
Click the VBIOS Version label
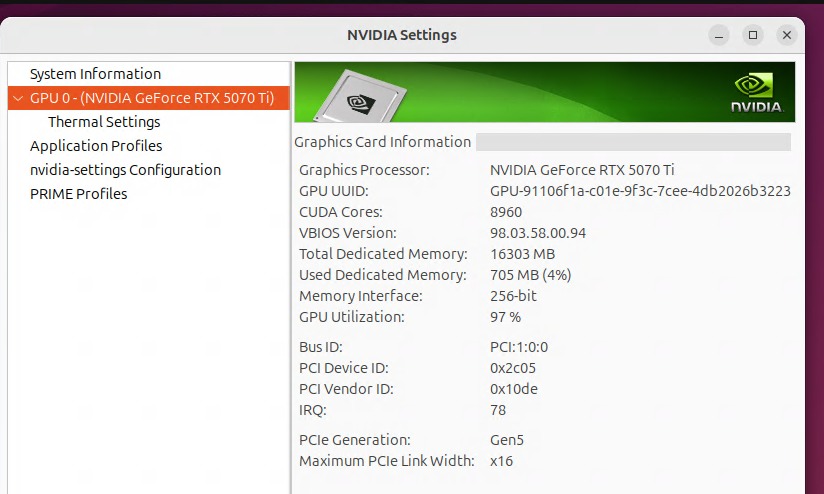(348, 233)
